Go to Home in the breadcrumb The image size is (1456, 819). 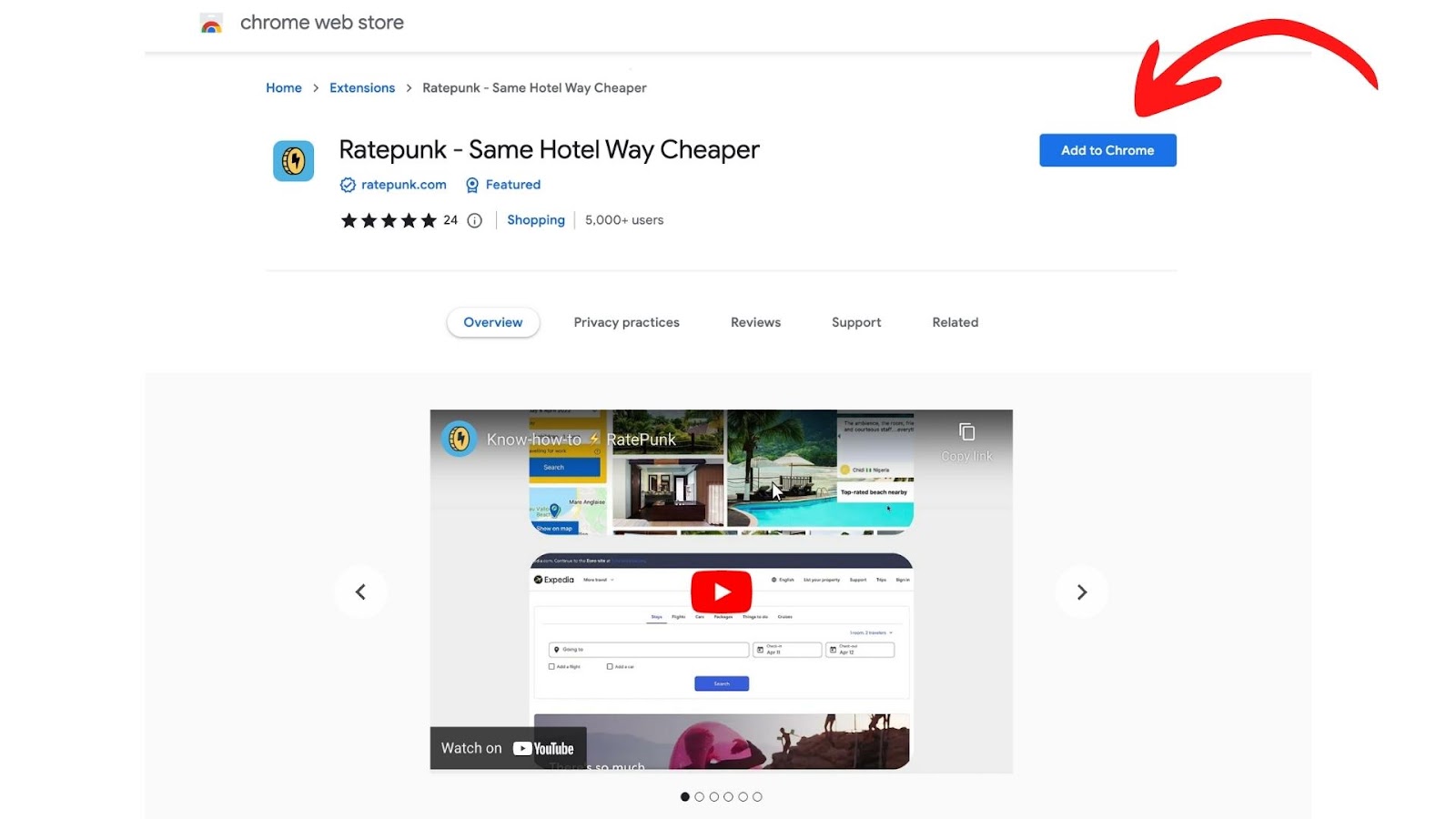(284, 88)
